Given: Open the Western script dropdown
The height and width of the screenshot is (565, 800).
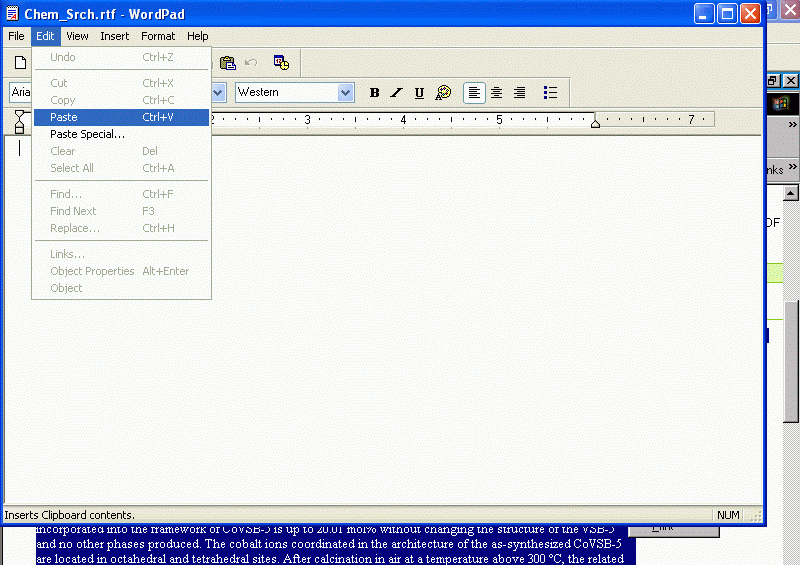Looking at the screenshot, I should coord(345,93).
